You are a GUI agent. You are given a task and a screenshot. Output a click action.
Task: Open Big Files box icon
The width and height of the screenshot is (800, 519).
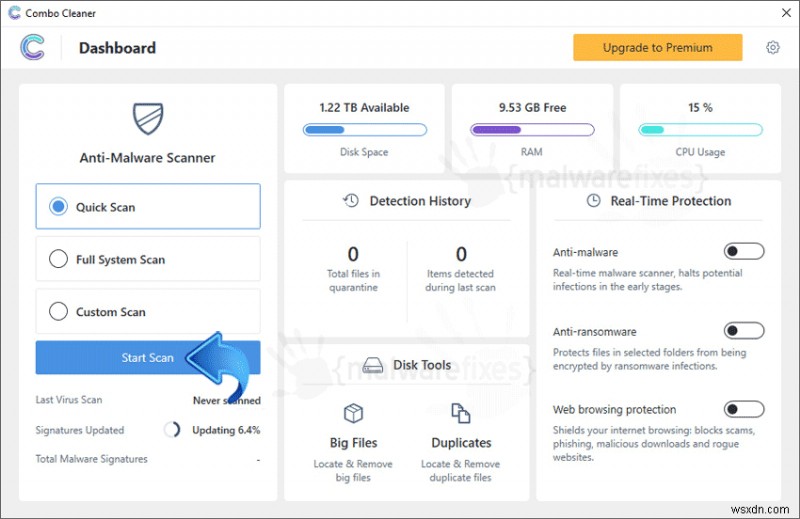click(x=353, y=413)
